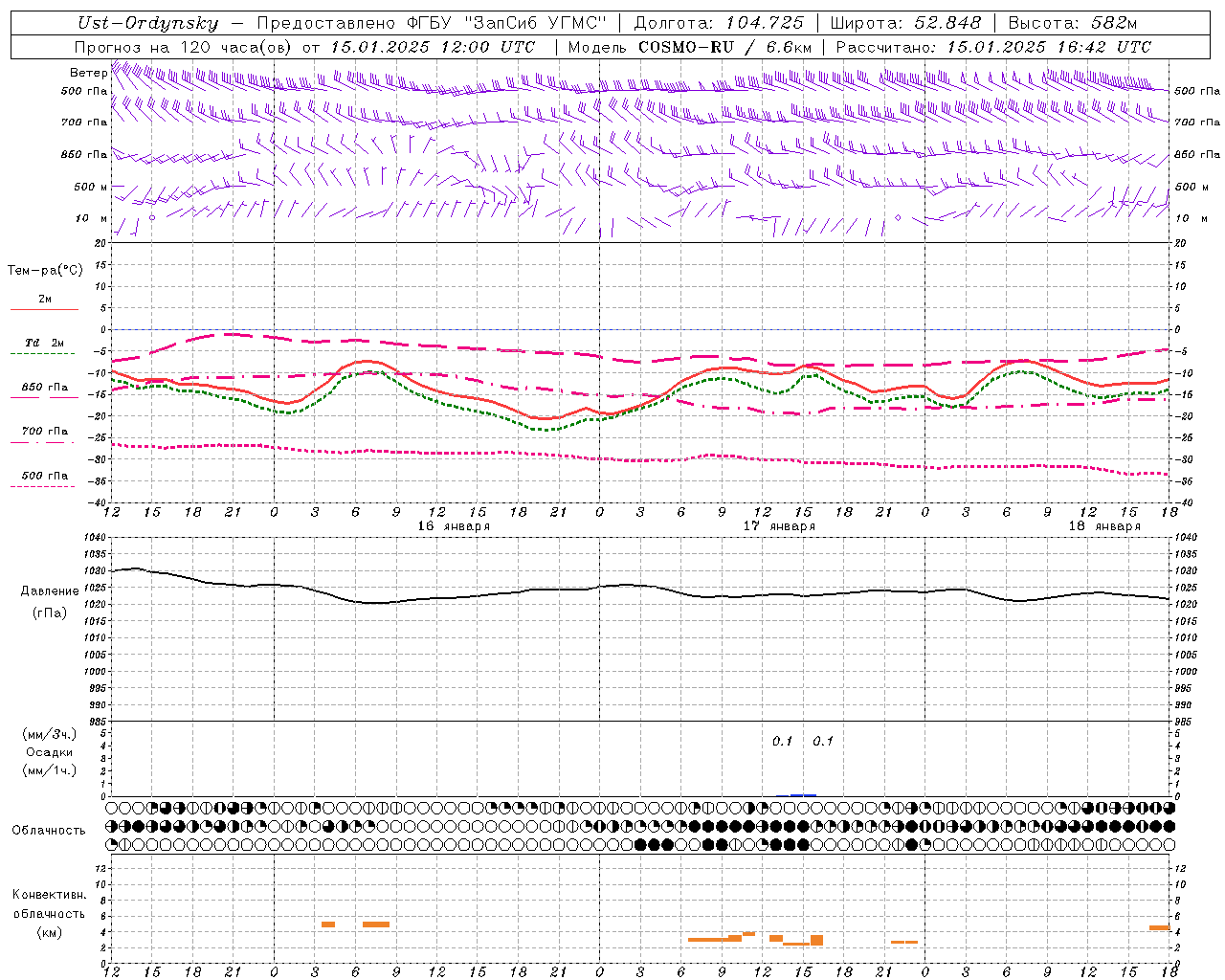The image size is (1225, 980).
Task: Click the red-orange 850 гПа legend line sample
Action: [x=43, y=398]
